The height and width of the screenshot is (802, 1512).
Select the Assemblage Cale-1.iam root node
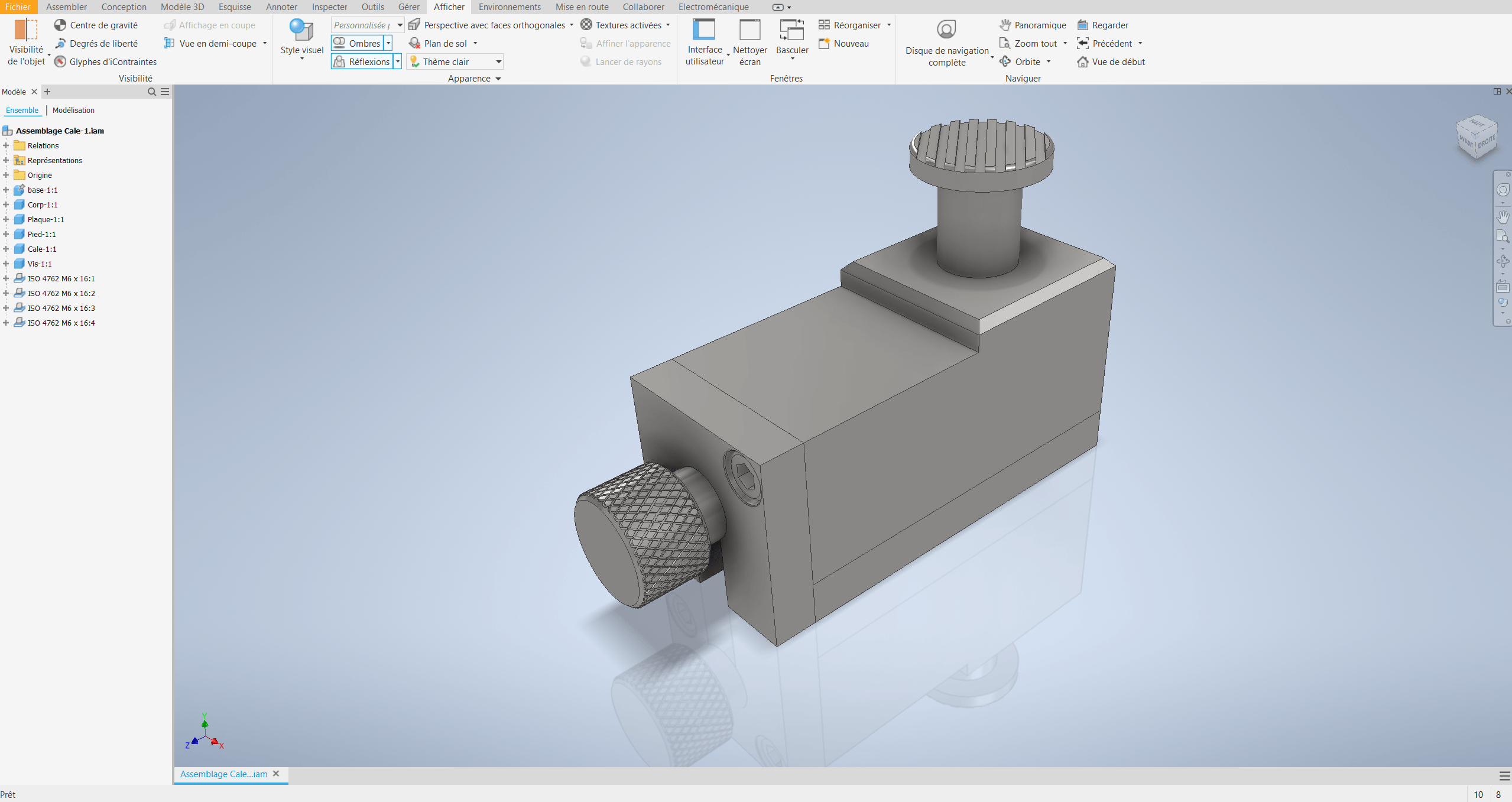(x=60, y=131)
